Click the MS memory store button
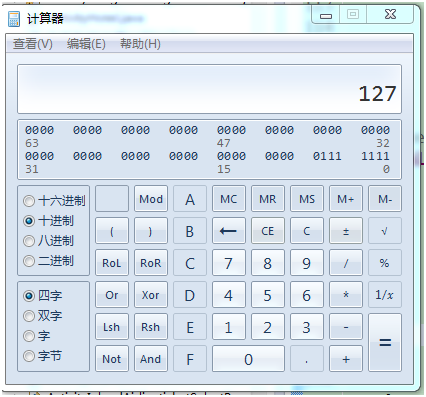The image size is (426, 397). click(x=307, y=199)
